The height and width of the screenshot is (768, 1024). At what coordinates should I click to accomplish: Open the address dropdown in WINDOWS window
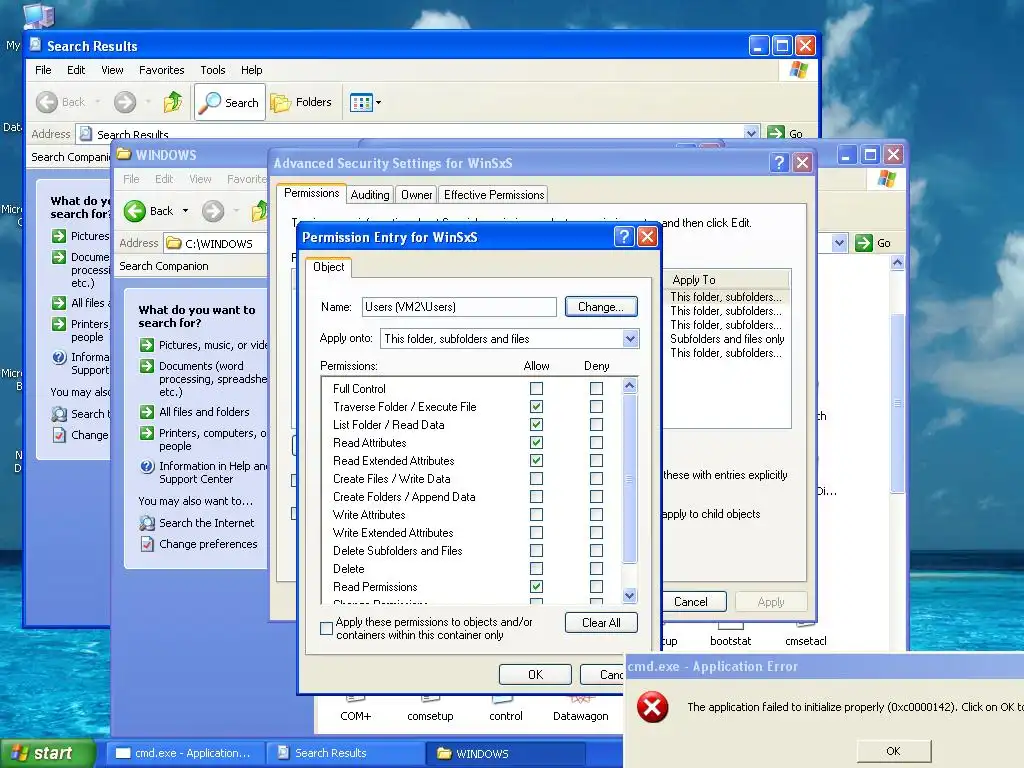point(839,243)
